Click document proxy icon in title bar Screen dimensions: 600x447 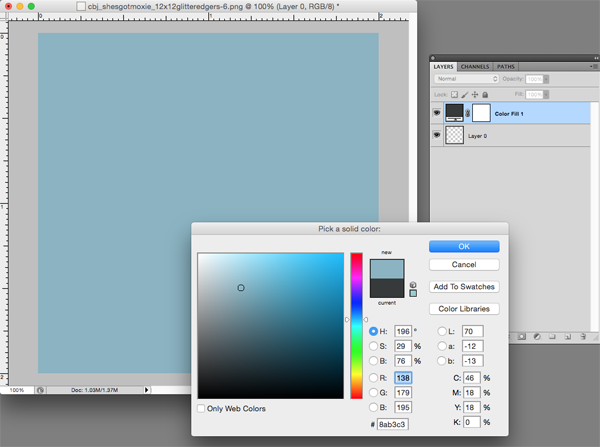point(81,6)
